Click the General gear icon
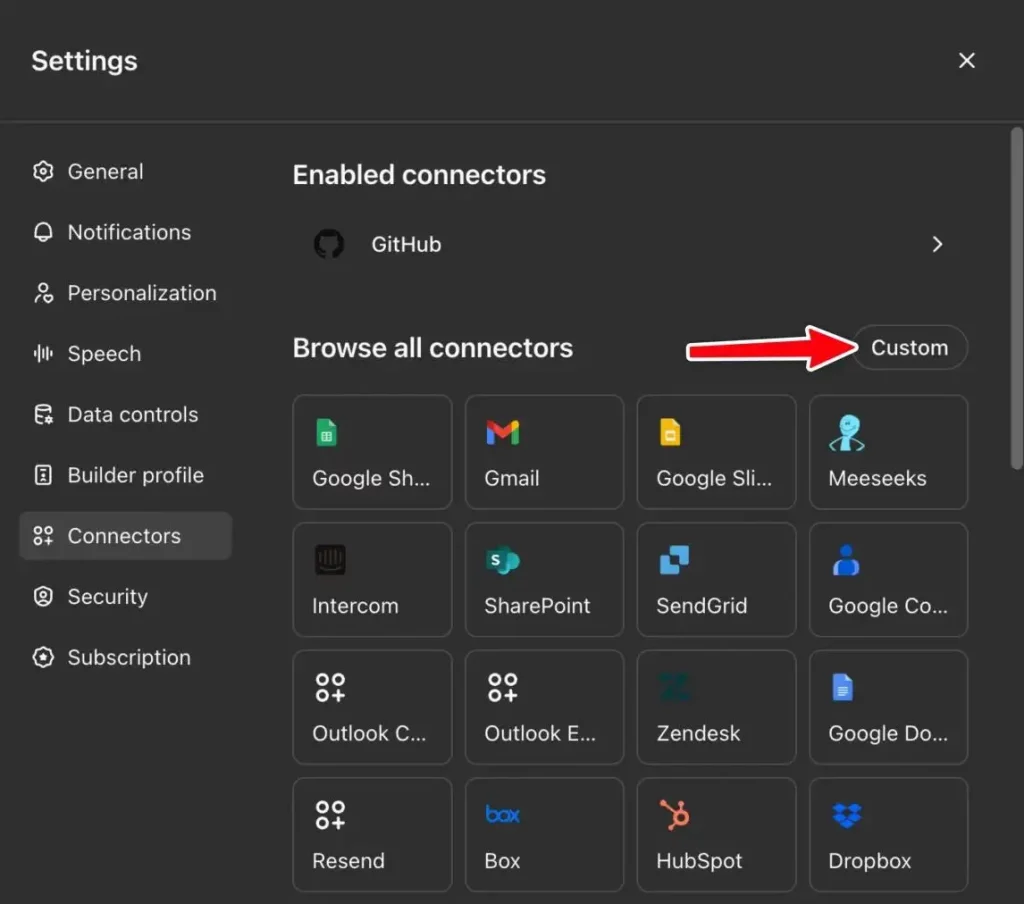Viewport: 1024px width, 904px height. point(43,171)
